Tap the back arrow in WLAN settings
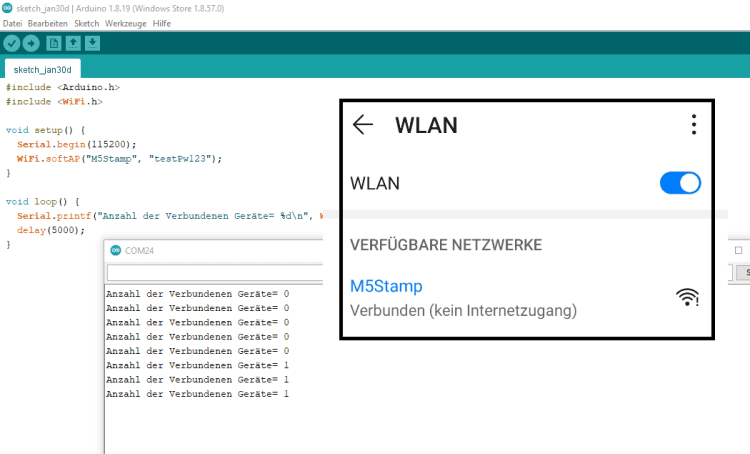750x454 pixels. pyautogui.click(x=363, y=125)
